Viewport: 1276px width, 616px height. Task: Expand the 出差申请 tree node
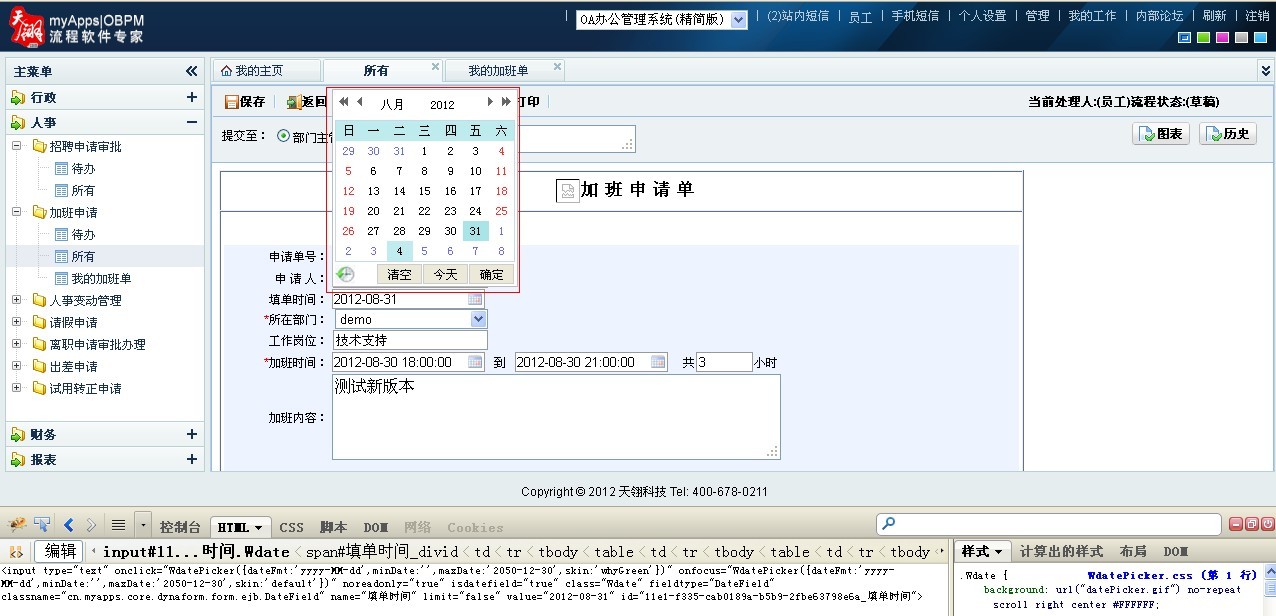point(17,366)
